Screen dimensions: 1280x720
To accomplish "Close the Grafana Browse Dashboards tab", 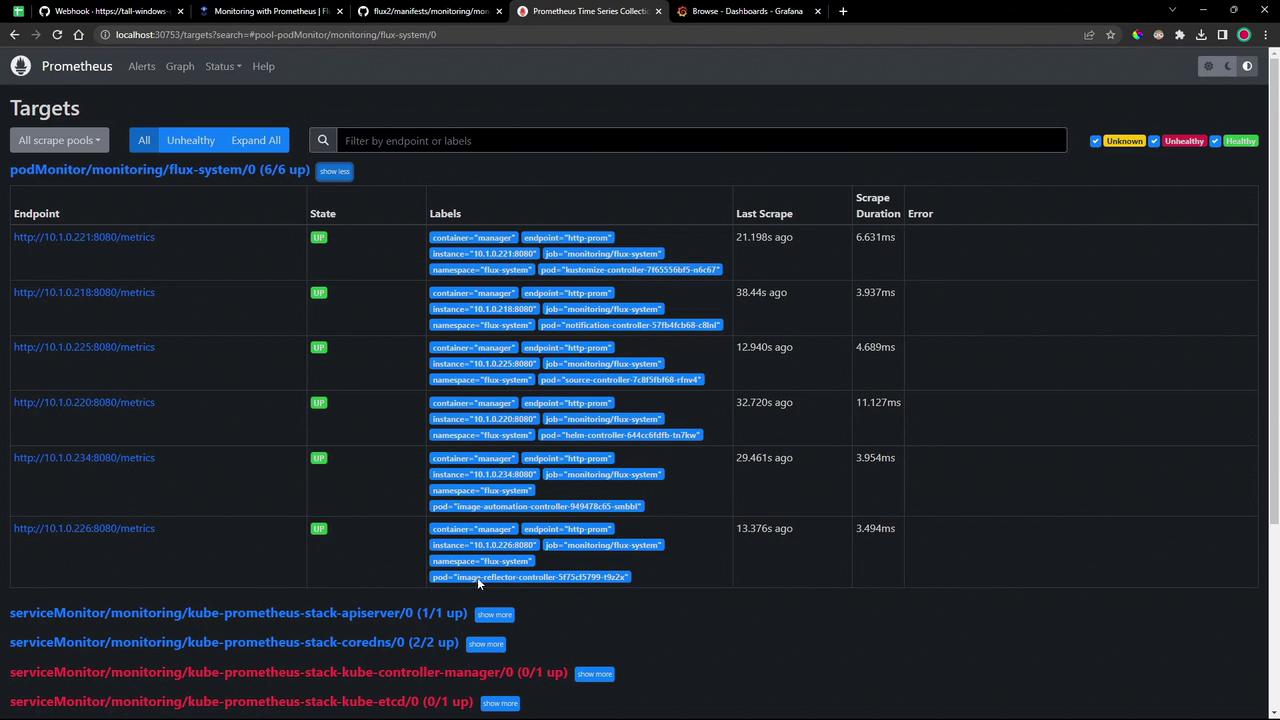I will [x=818, y=11].
